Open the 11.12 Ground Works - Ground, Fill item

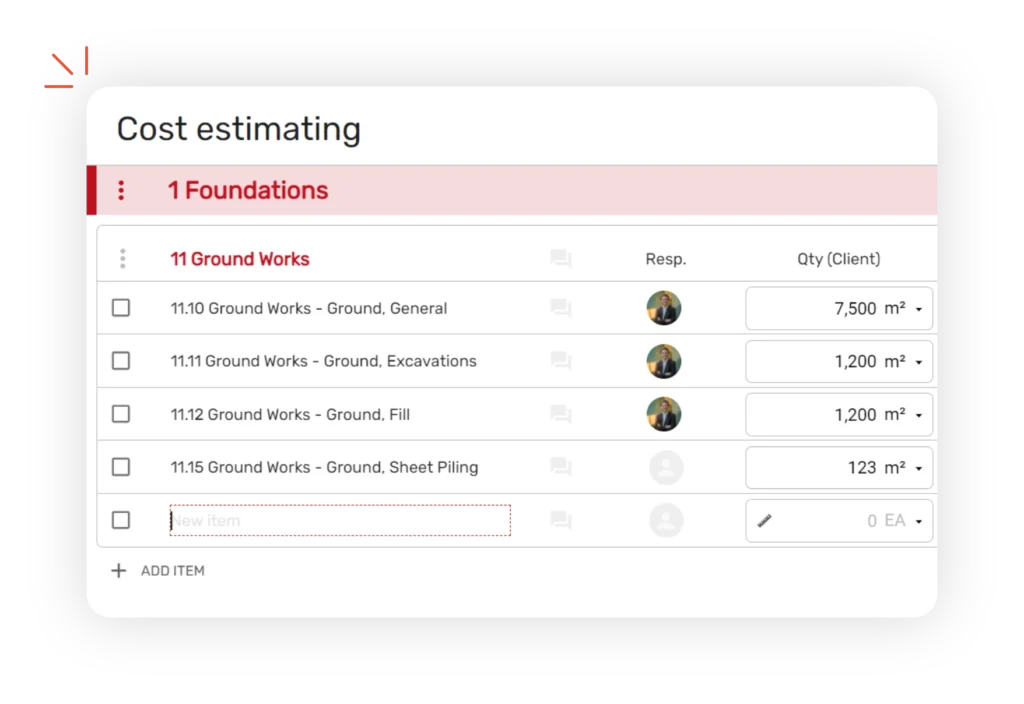[290, 414]
